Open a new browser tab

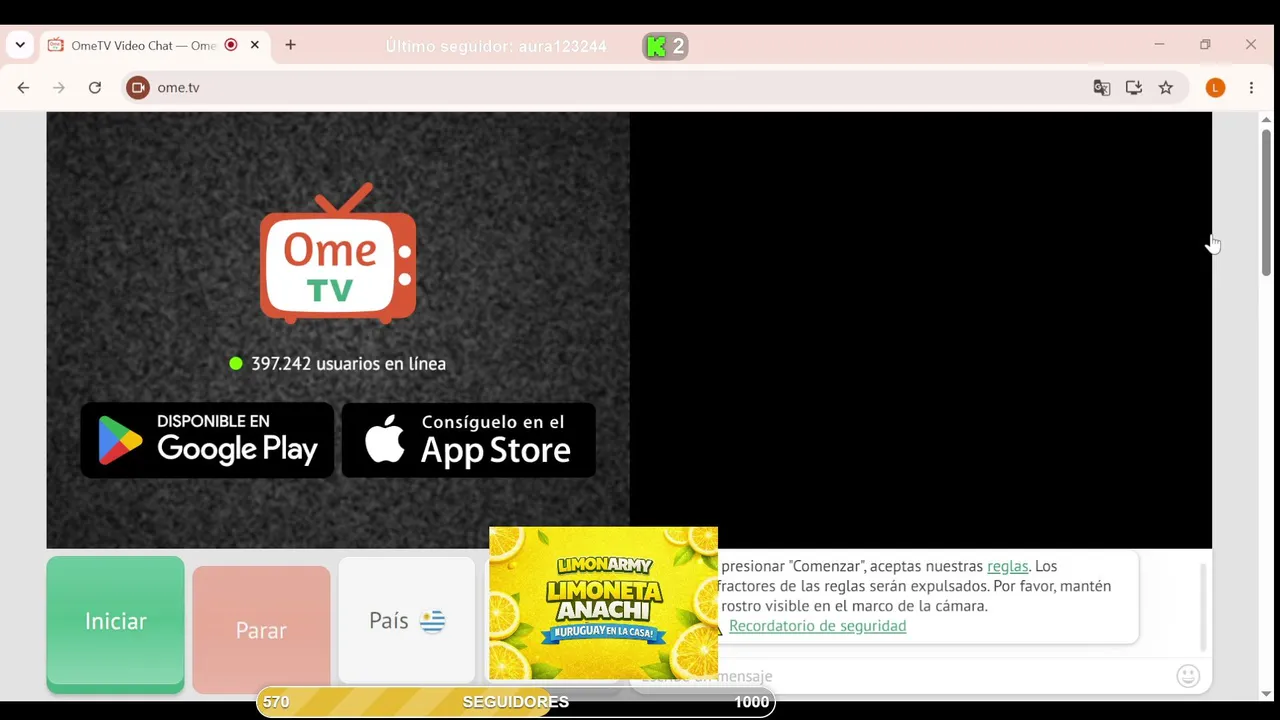point(290,45)
